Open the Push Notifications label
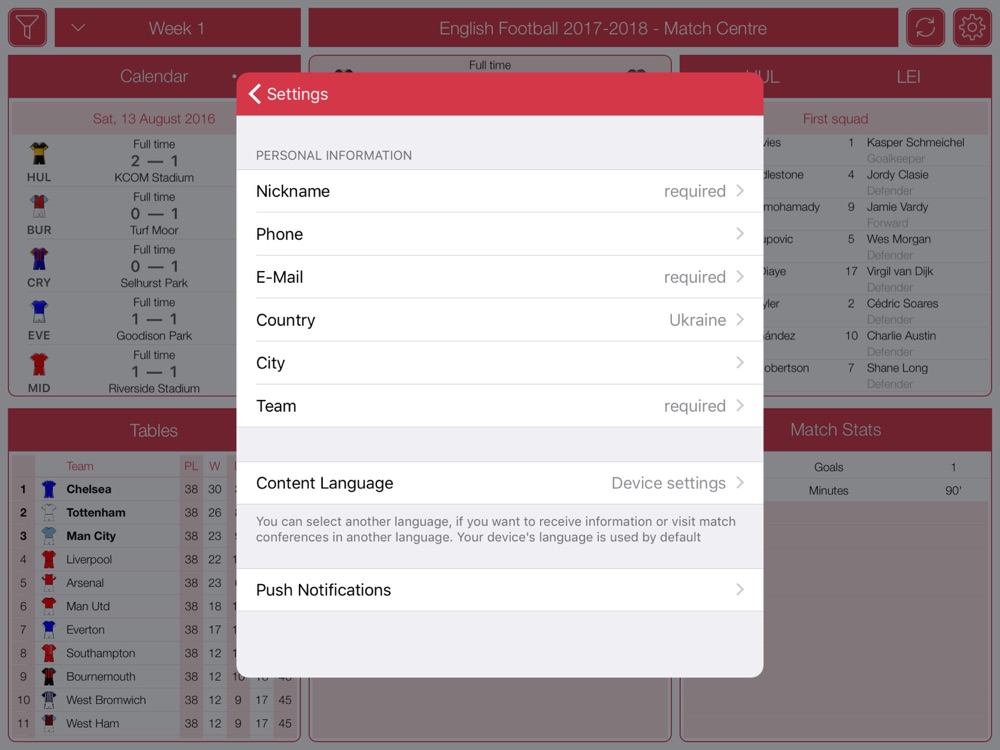Image resolution: width=1000 pixels, height=750 pixels. pyautogui.click(x=323, y=590)
